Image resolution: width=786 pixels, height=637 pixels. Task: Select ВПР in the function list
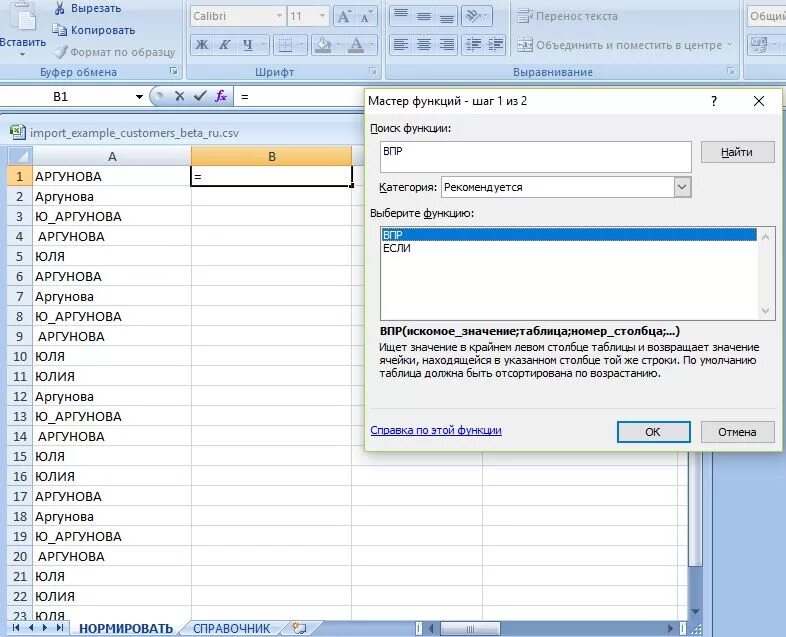coord(568,235)
